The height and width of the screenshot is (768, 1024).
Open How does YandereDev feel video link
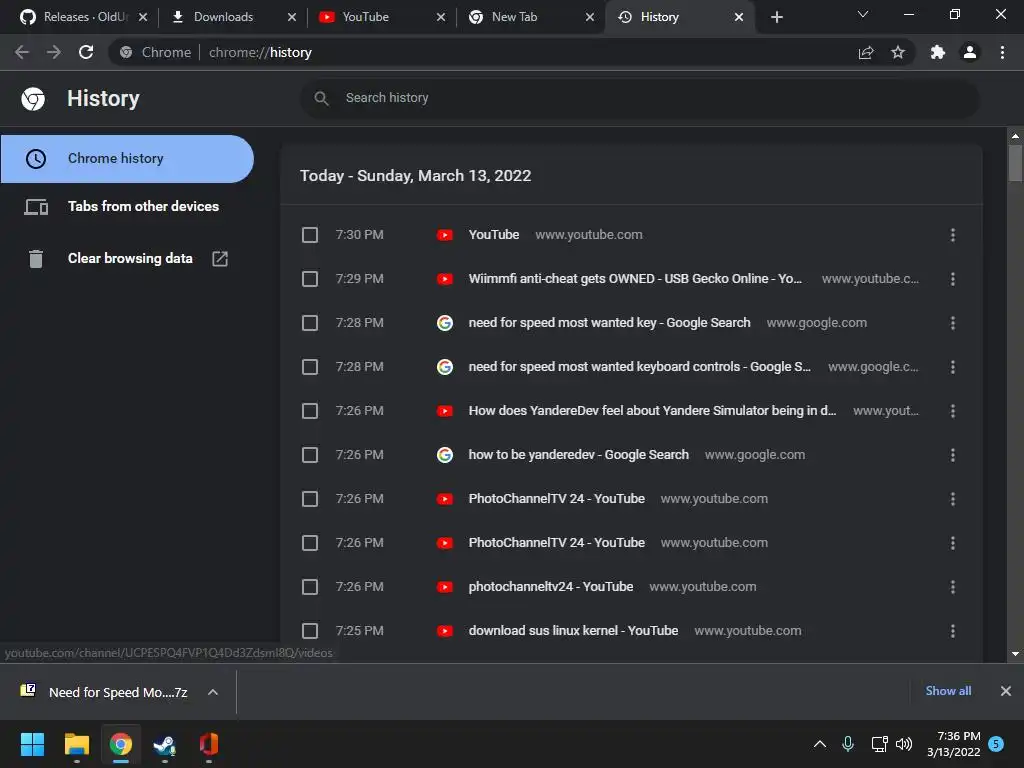[652, 411]
